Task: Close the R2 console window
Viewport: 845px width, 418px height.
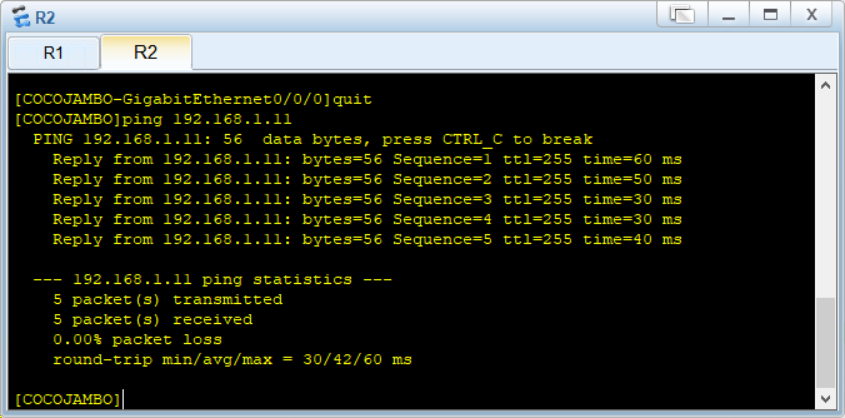Action: (812, 15)
